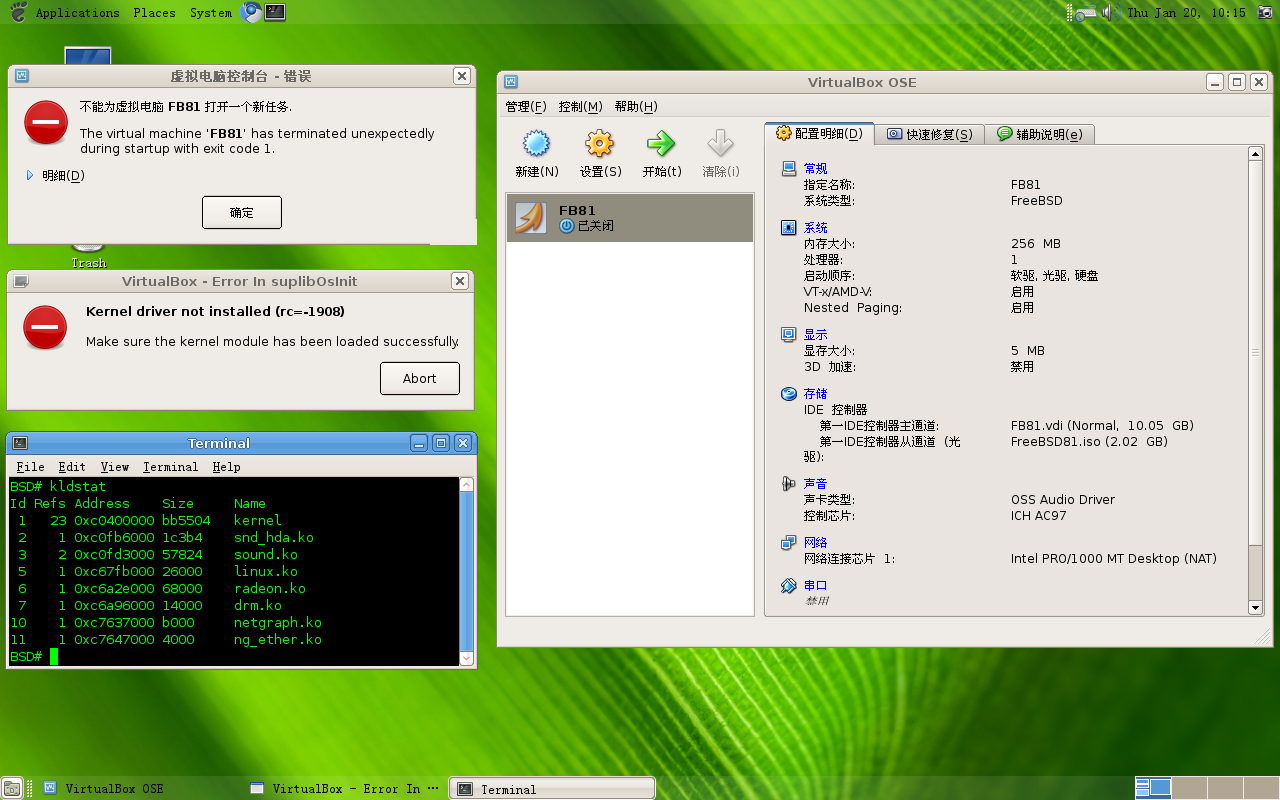1280x800 pixels.
Task: Click the VirtualBox OSE window menu icon
Action: pyautogui.click(x=511, y=83)
